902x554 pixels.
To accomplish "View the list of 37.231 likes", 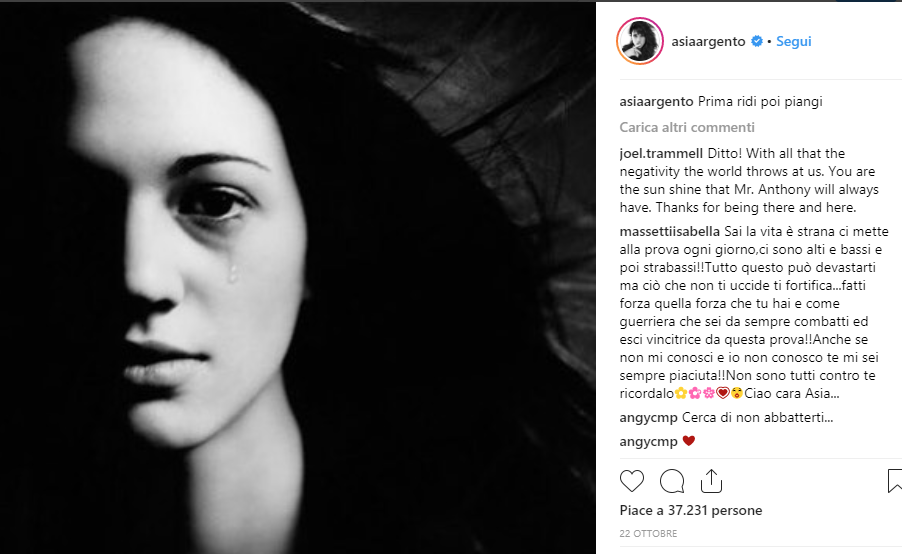I will [691, 510].
